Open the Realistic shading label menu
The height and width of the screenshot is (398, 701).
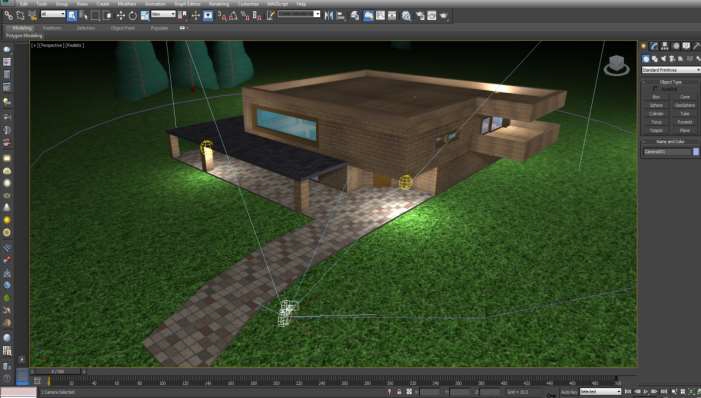(x=74, y=45)
